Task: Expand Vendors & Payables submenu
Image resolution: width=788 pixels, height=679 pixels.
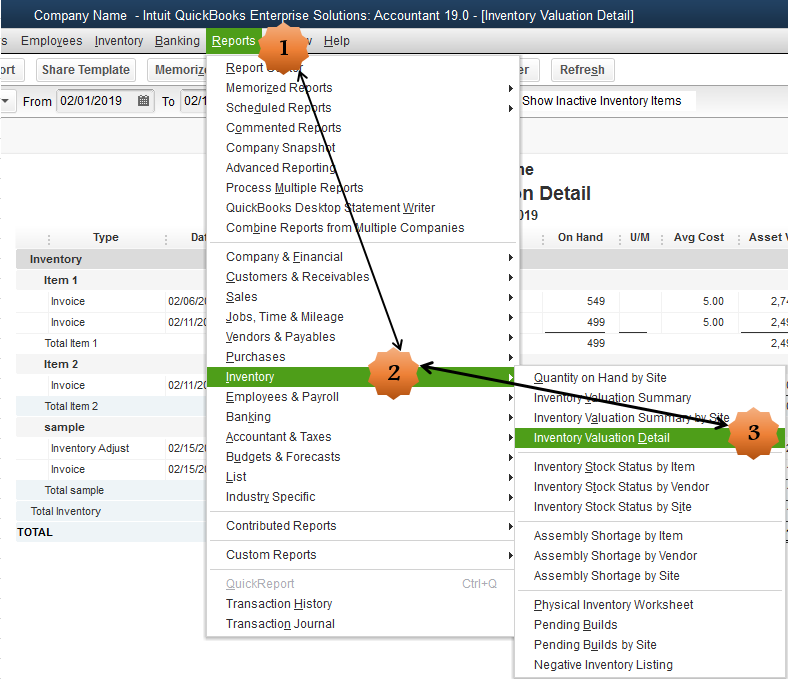Action: [362, 337]
